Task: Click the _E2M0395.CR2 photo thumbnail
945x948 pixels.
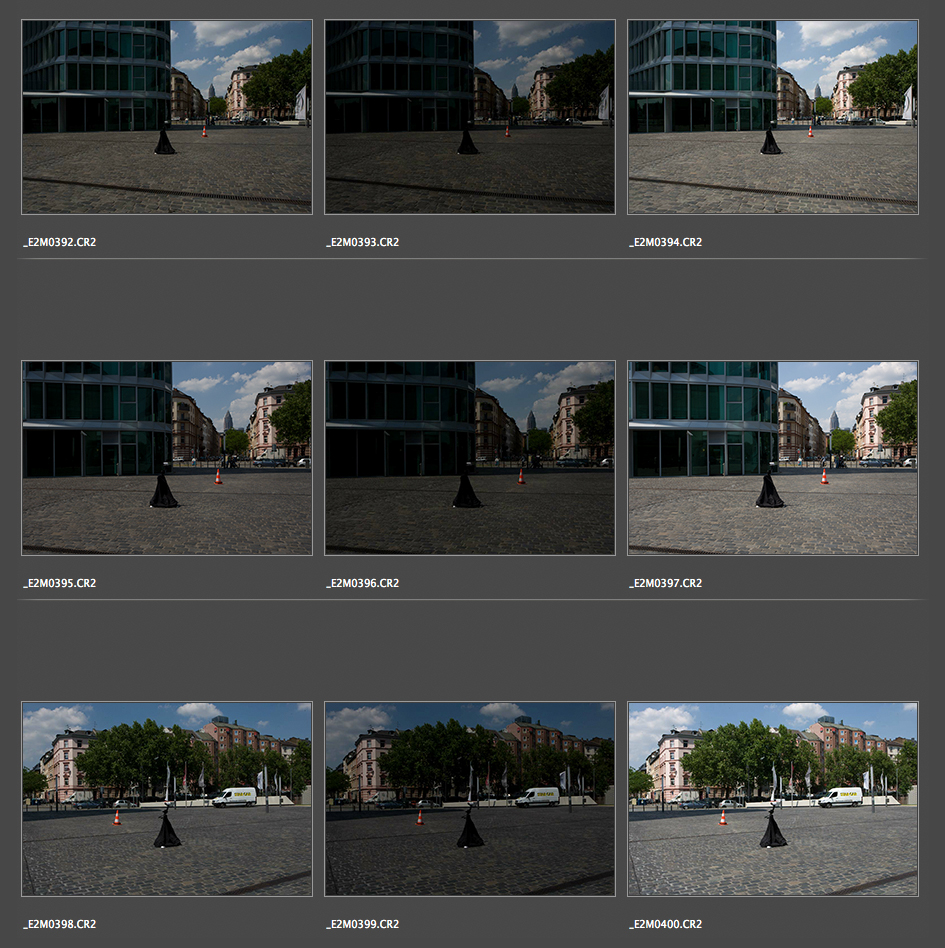Action: [166, 458]
